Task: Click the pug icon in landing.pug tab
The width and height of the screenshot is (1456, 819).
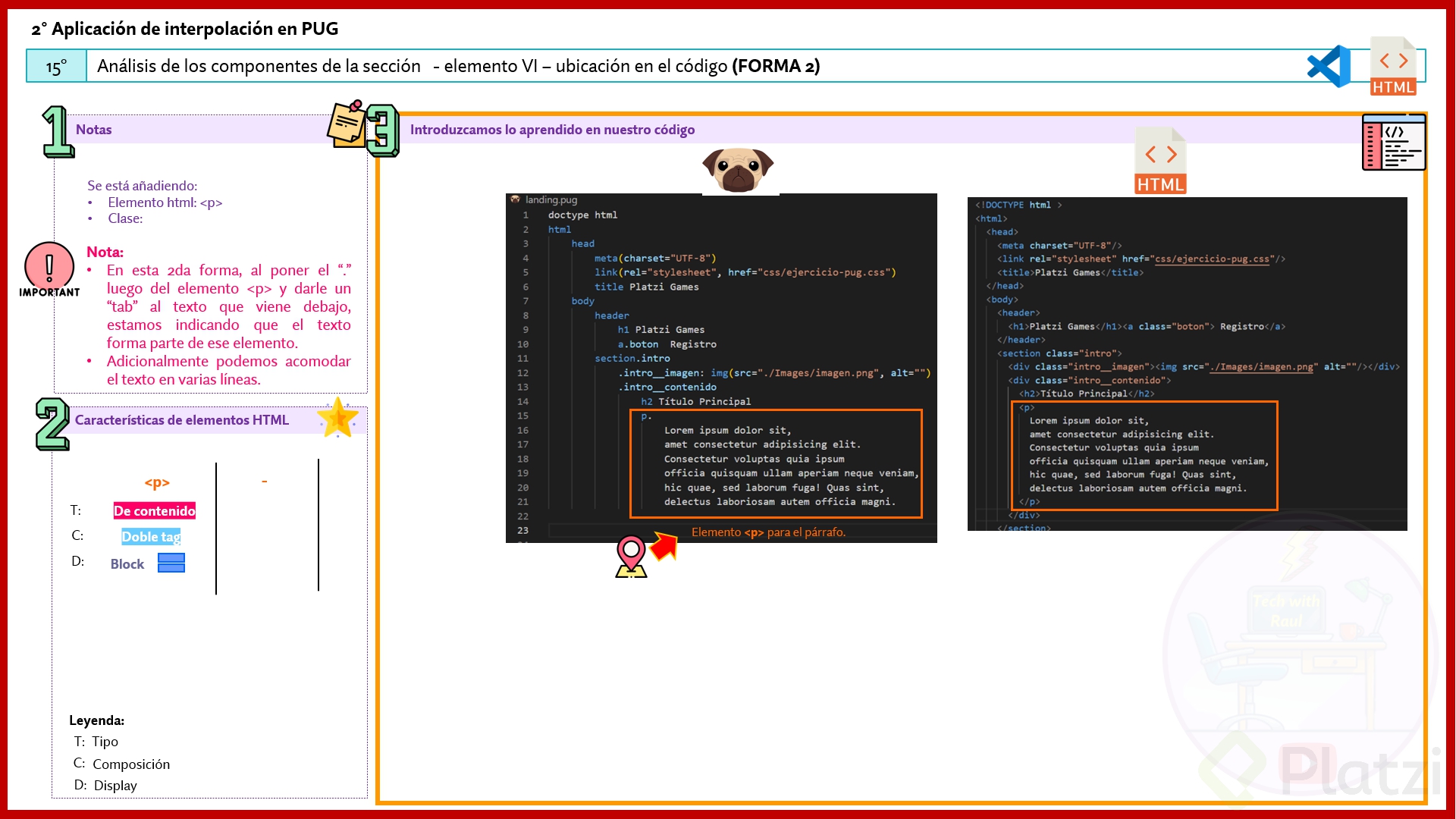Action: tap(516, 199)
